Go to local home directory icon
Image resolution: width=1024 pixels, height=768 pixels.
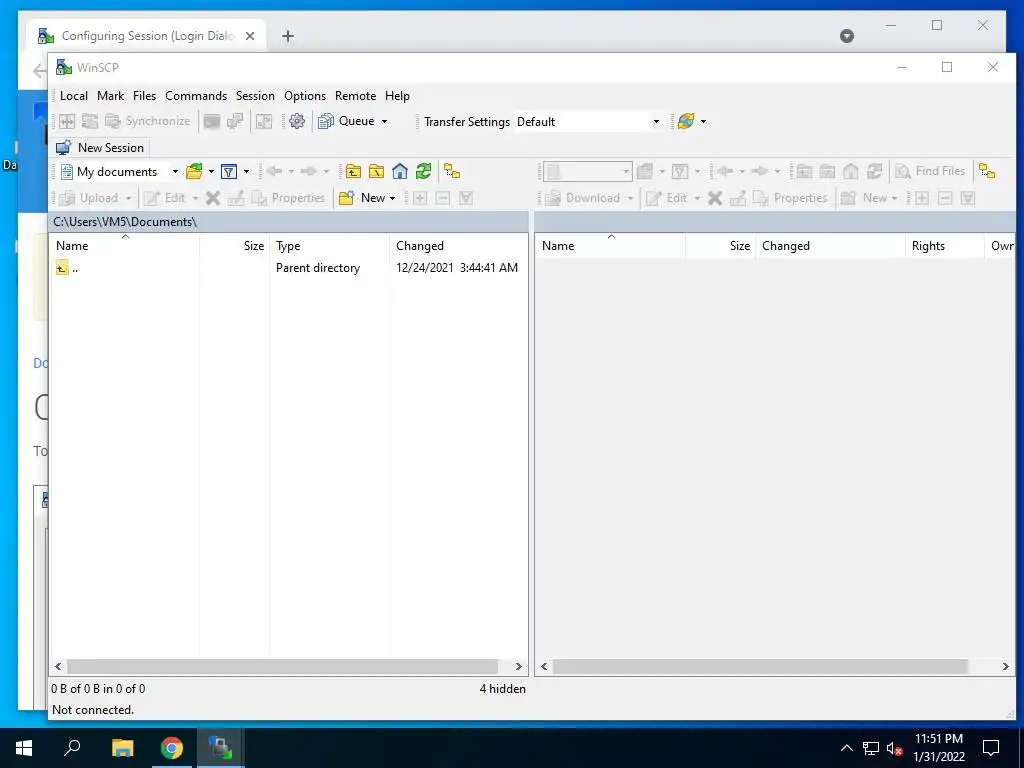click(x=400, y=172)
